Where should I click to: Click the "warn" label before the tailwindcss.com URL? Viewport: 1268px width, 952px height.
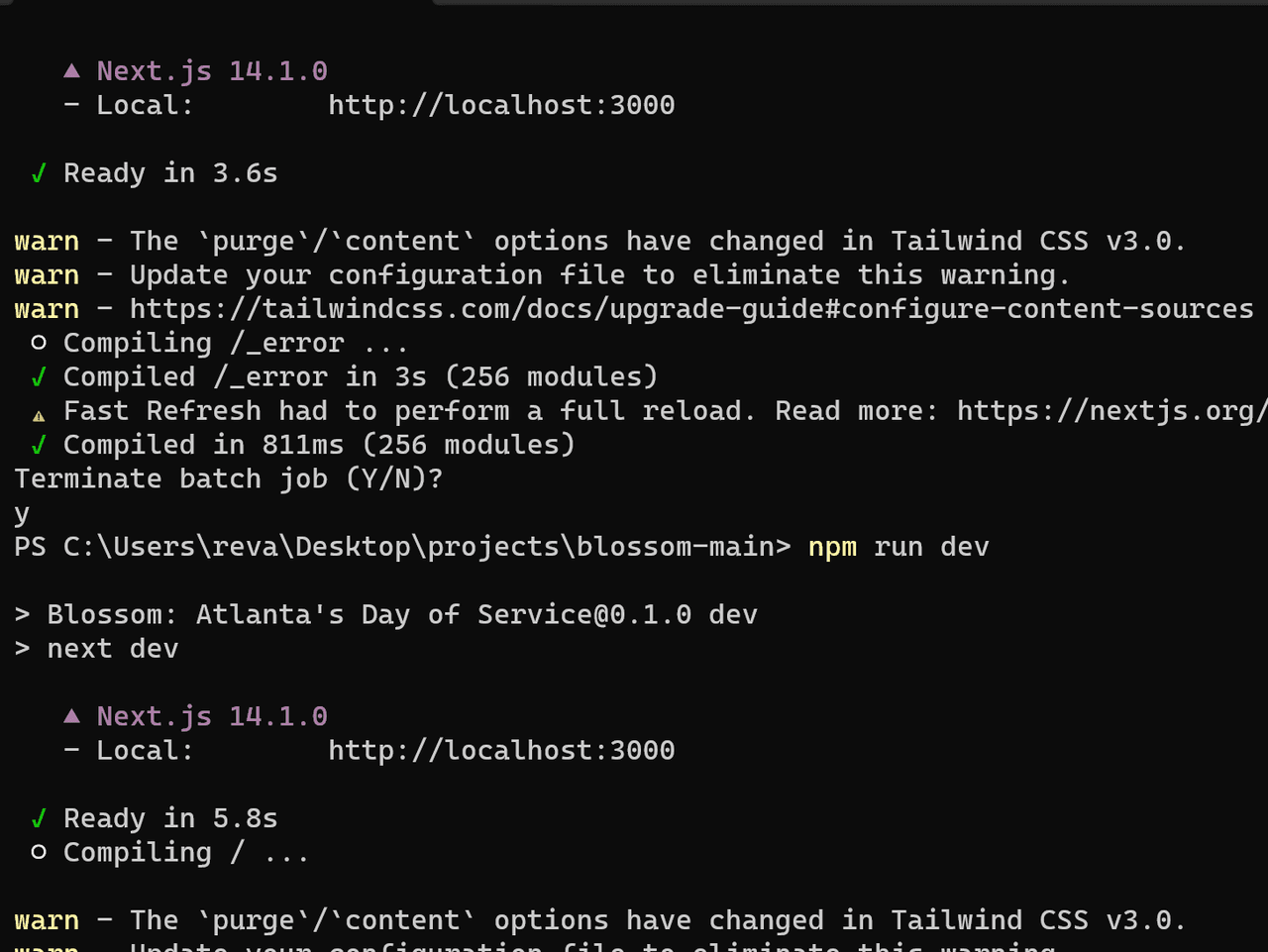(47, 309)
